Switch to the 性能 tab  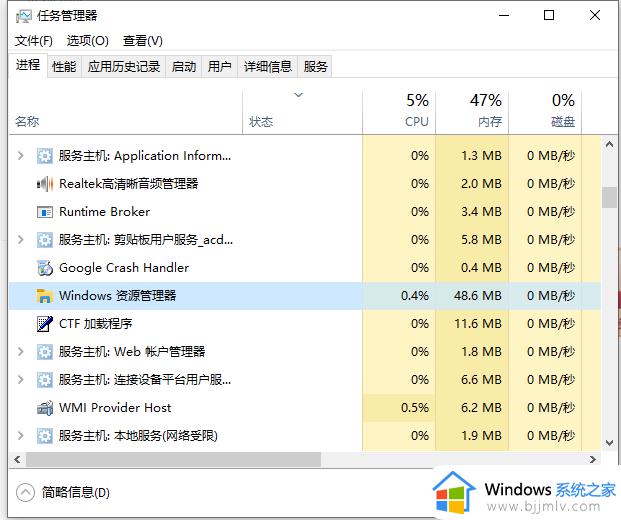[x=64, y=66]
